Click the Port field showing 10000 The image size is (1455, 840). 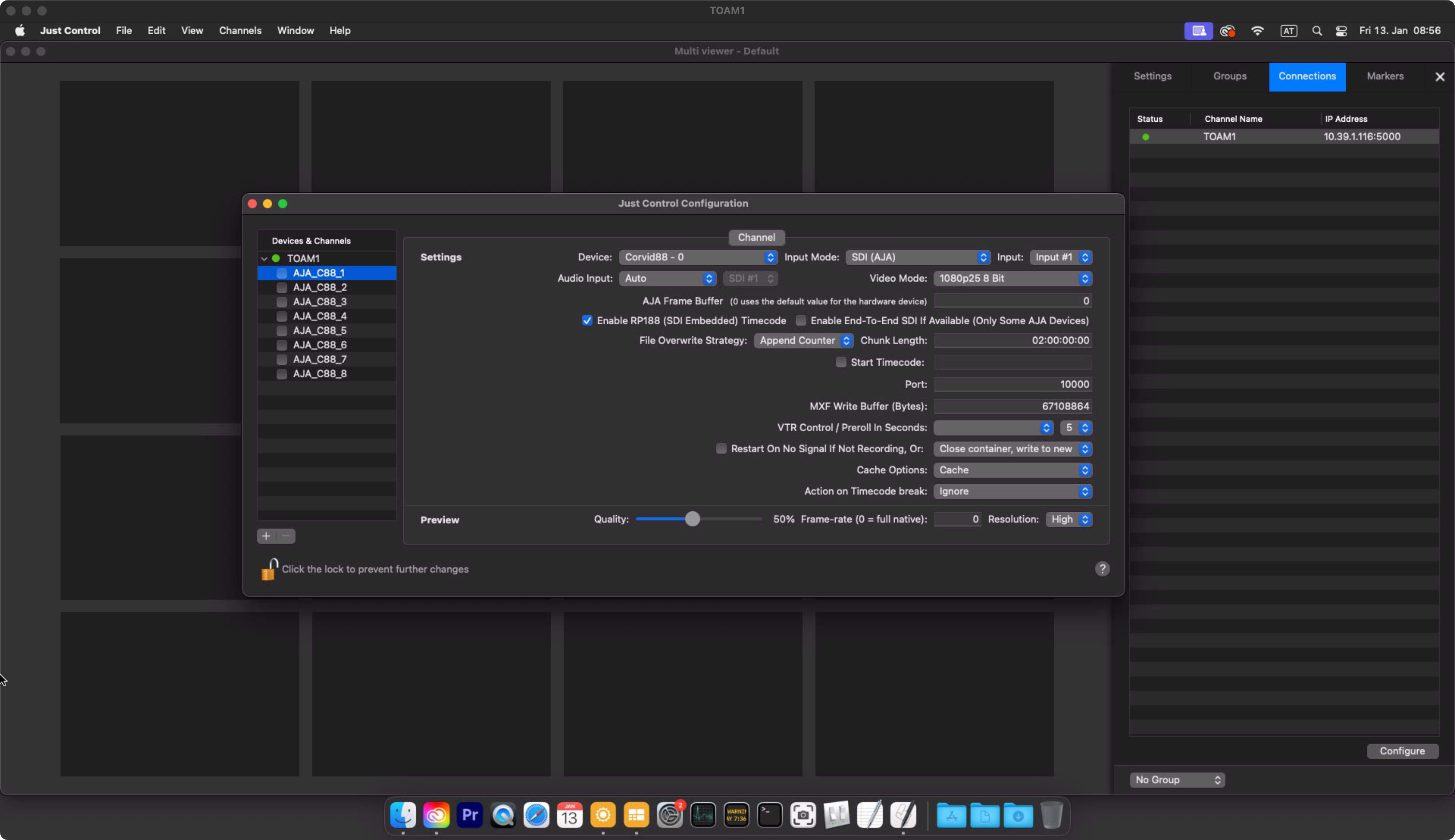[x=1012, y=384]
